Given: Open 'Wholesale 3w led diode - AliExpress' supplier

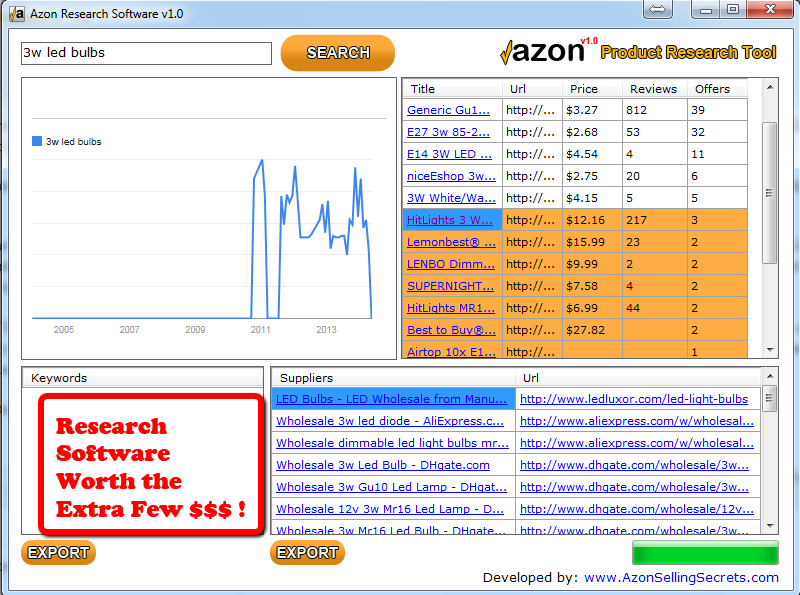Looking at the screenshot, I should [x=390, y=421].
